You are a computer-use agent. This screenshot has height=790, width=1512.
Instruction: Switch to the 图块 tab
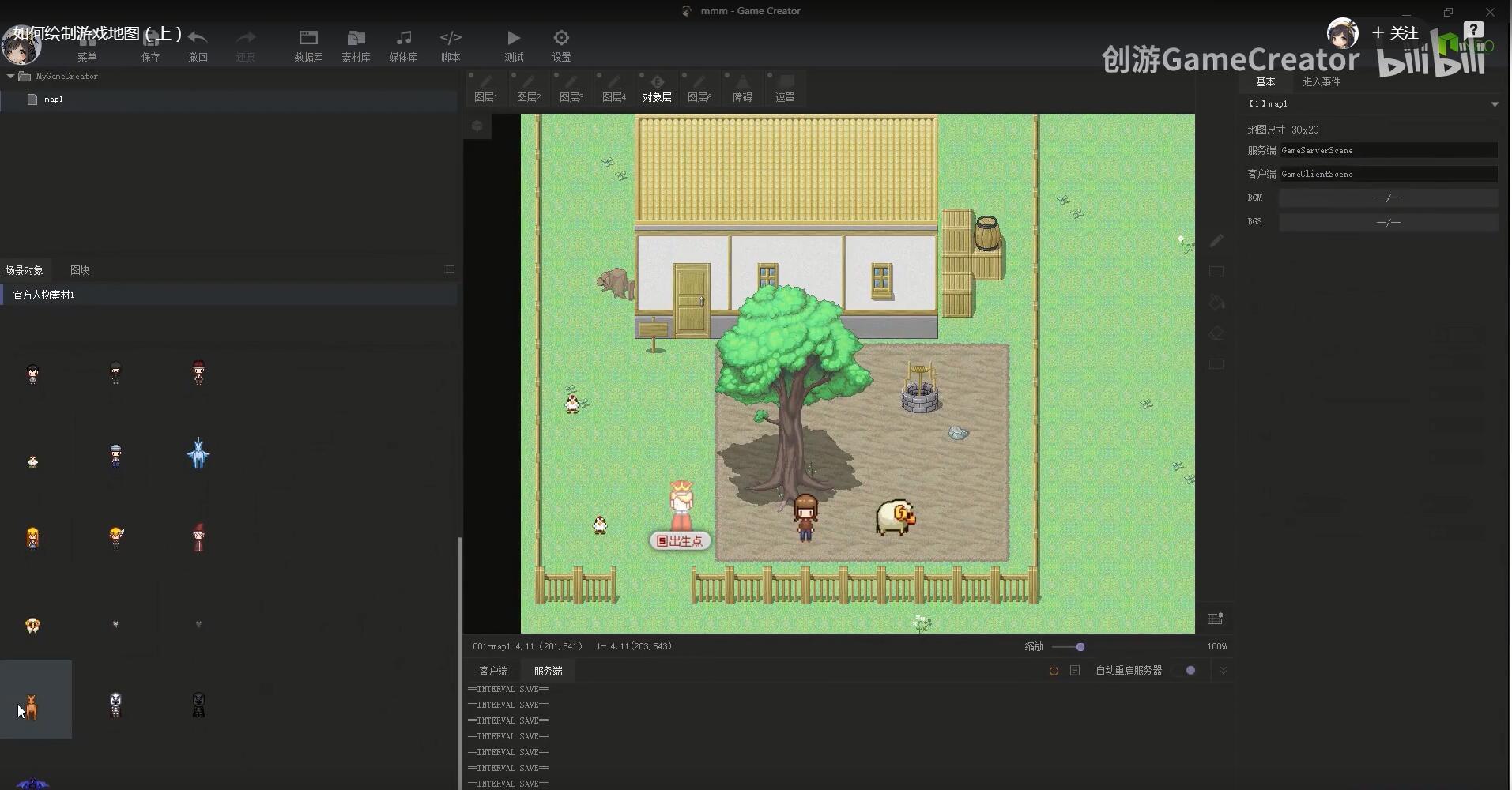coord(80,270)
